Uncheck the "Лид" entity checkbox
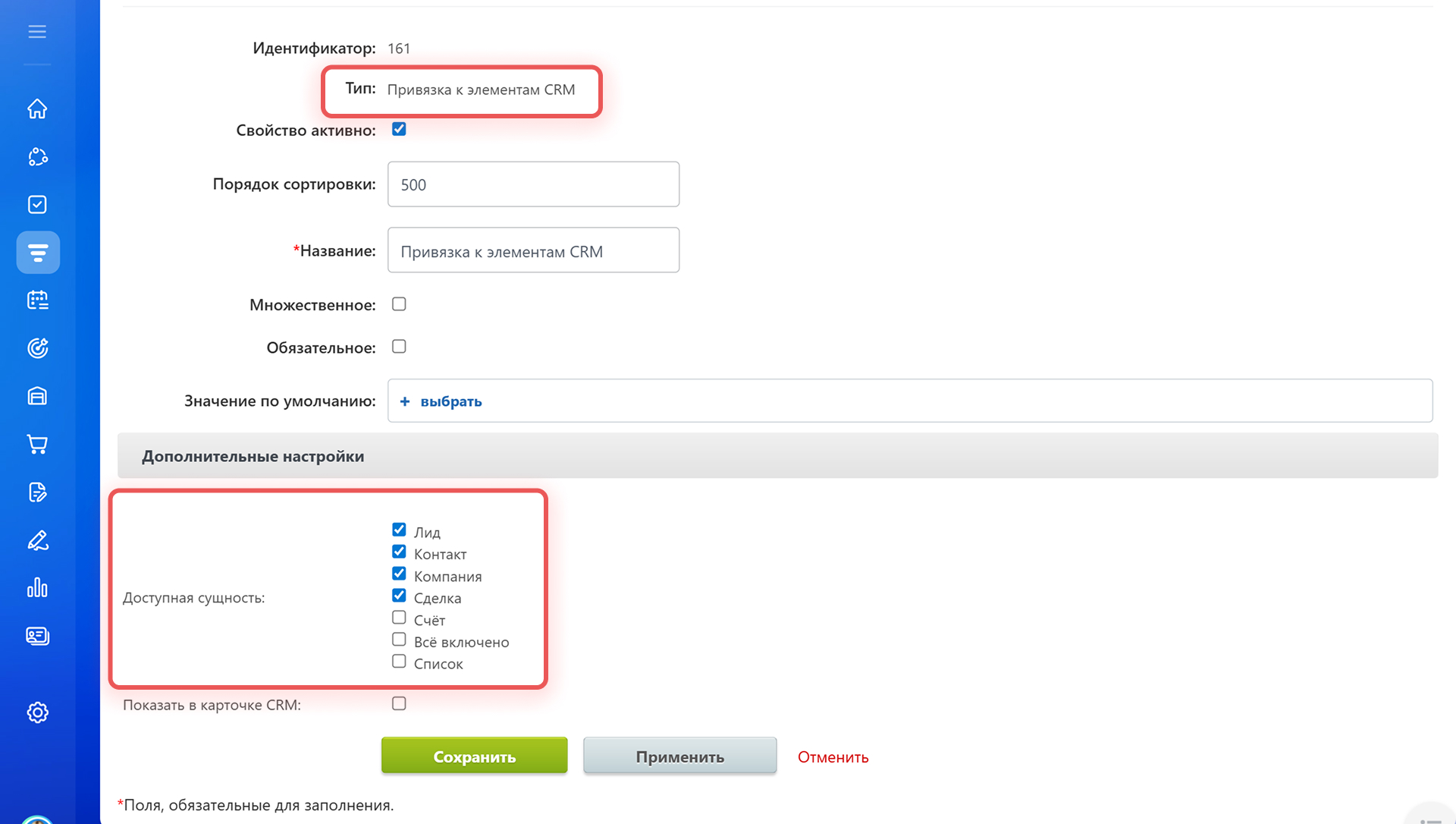 pos(399,530)
